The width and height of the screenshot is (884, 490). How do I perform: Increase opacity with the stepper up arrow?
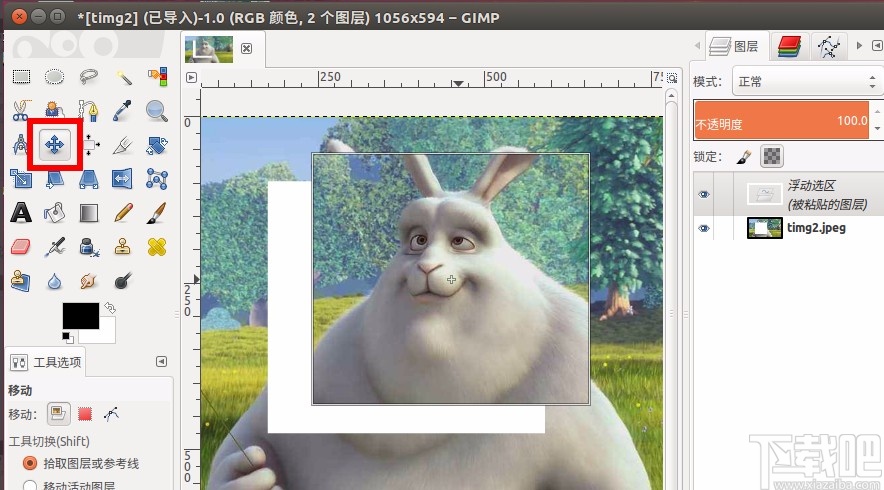(x=877, y=111)
